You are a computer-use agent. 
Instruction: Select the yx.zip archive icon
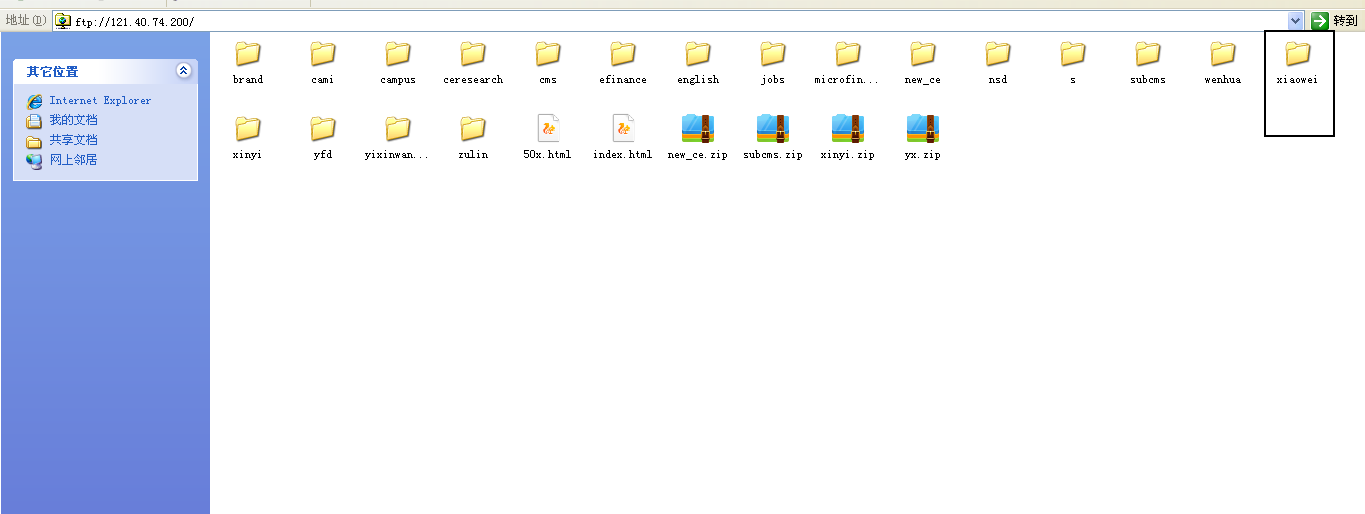923,128
